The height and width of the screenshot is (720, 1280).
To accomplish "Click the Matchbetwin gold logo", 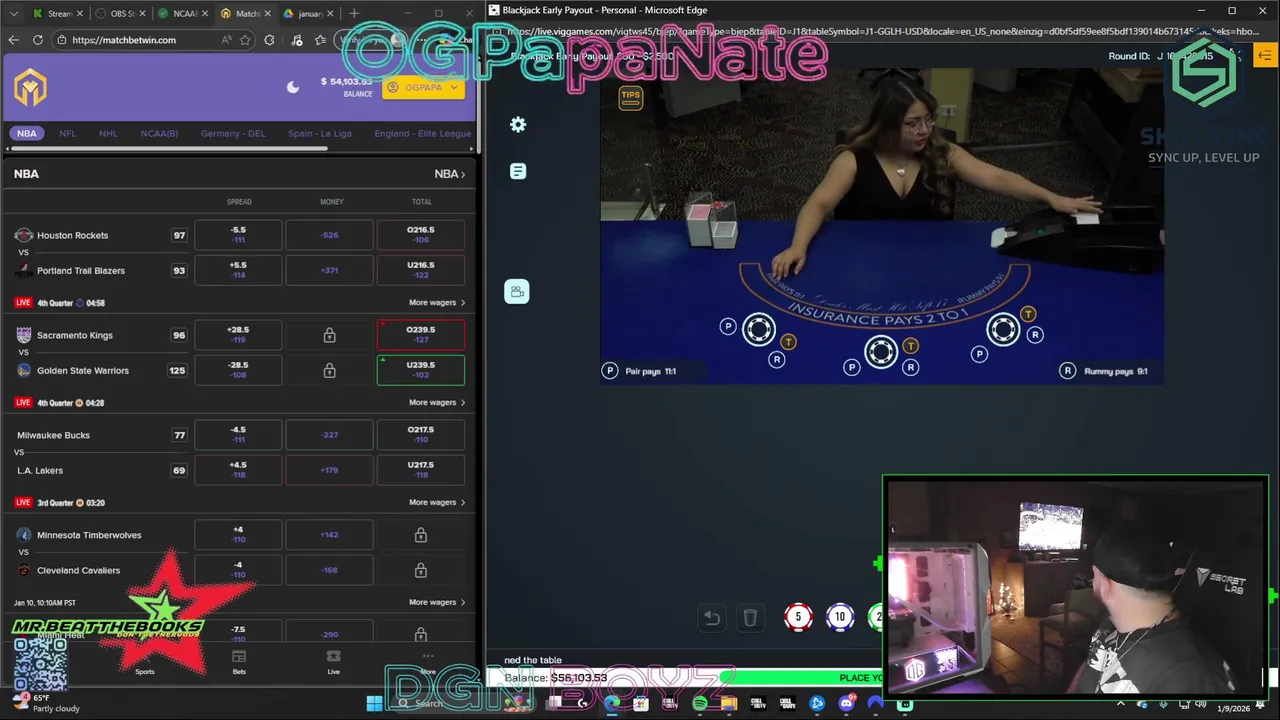I will pos(31,87).
